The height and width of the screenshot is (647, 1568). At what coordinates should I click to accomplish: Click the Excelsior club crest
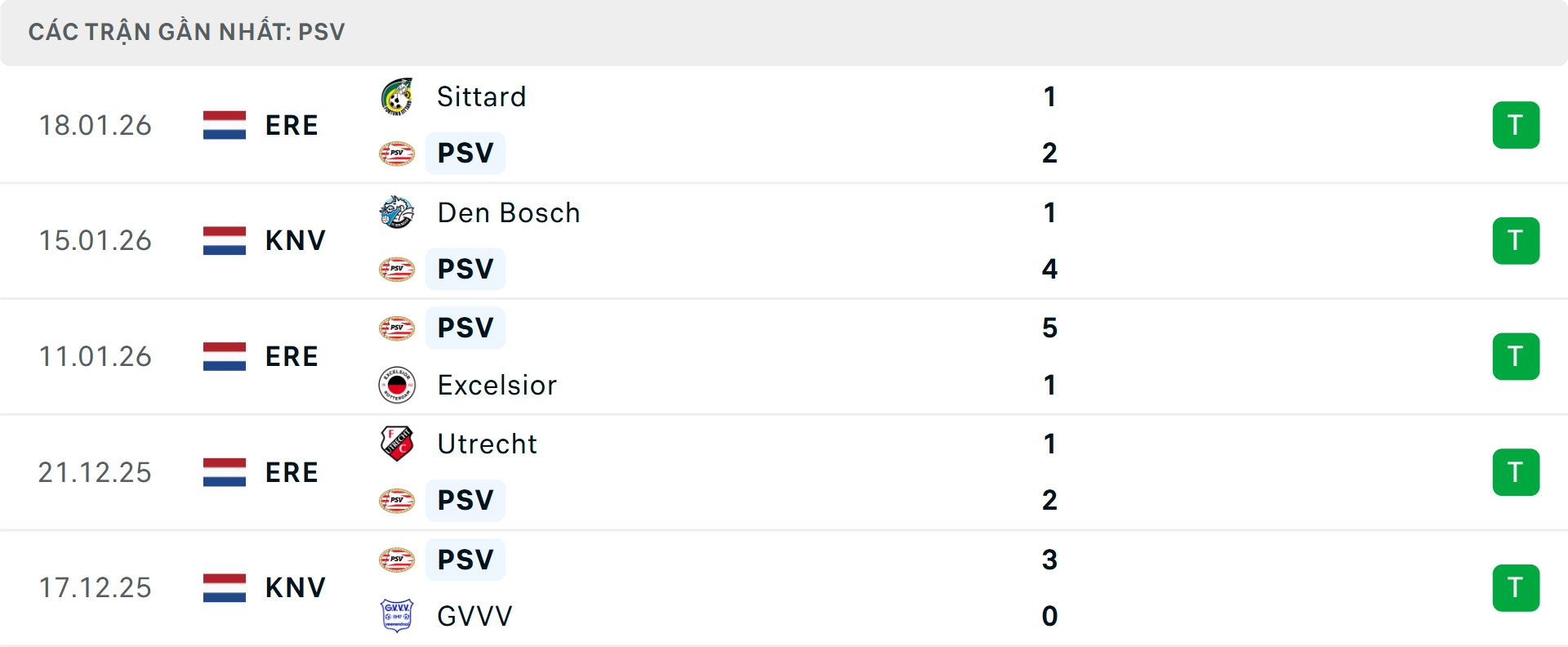[397, 385]
